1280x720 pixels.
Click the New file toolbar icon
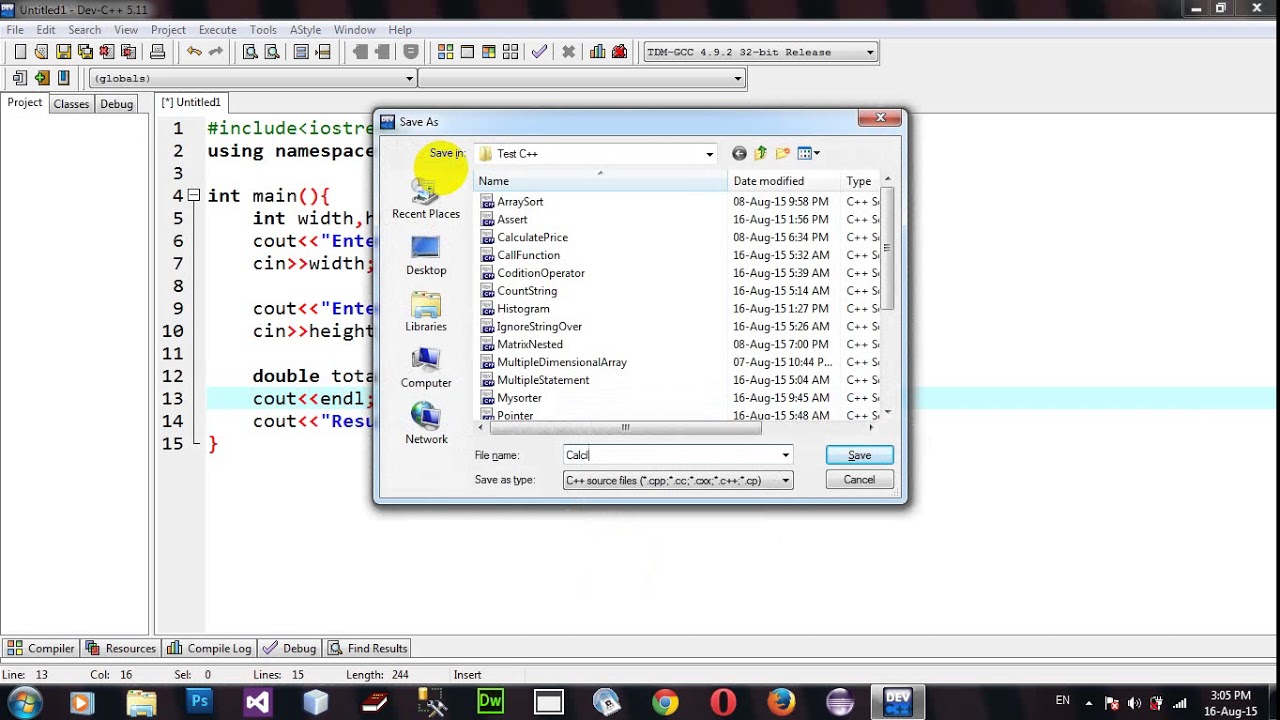pos(20,52)
